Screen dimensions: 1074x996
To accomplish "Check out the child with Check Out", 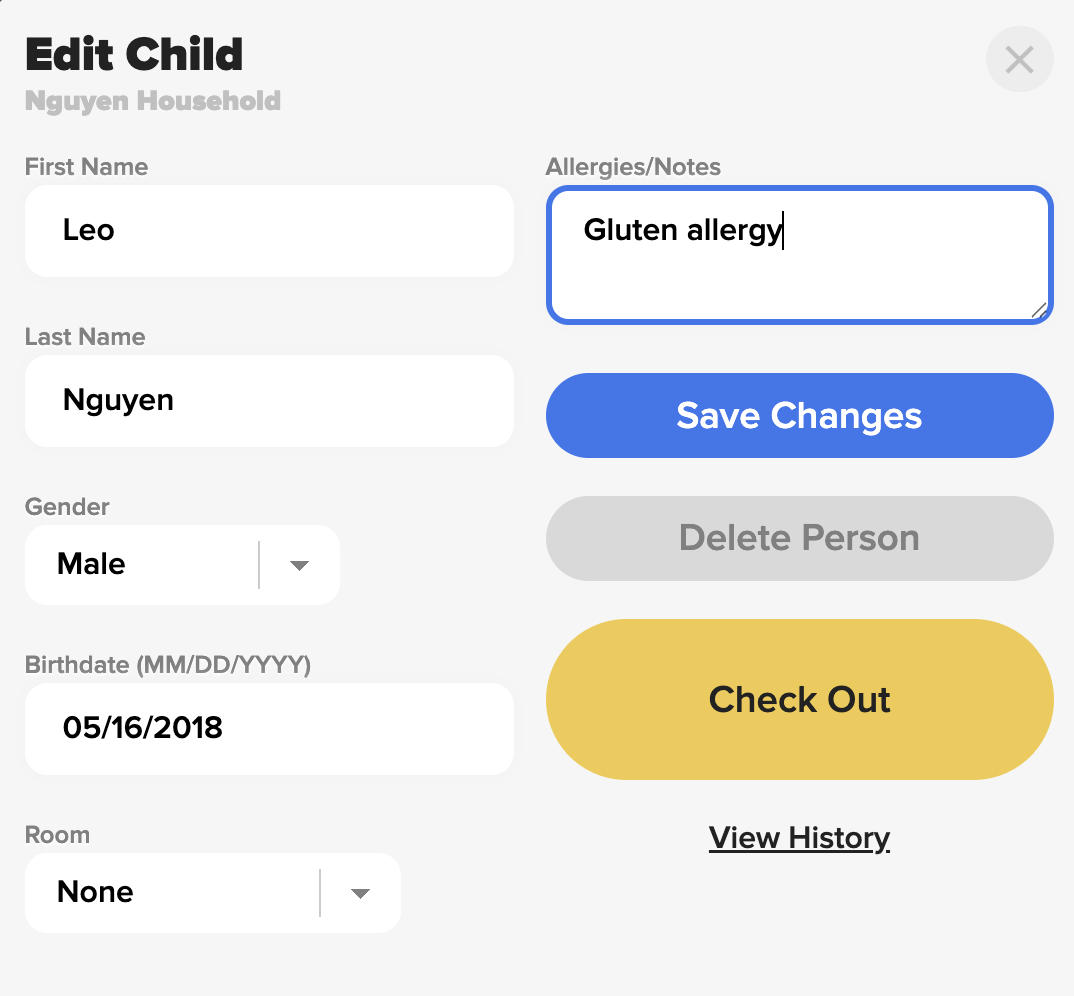I will pos(799,699).
